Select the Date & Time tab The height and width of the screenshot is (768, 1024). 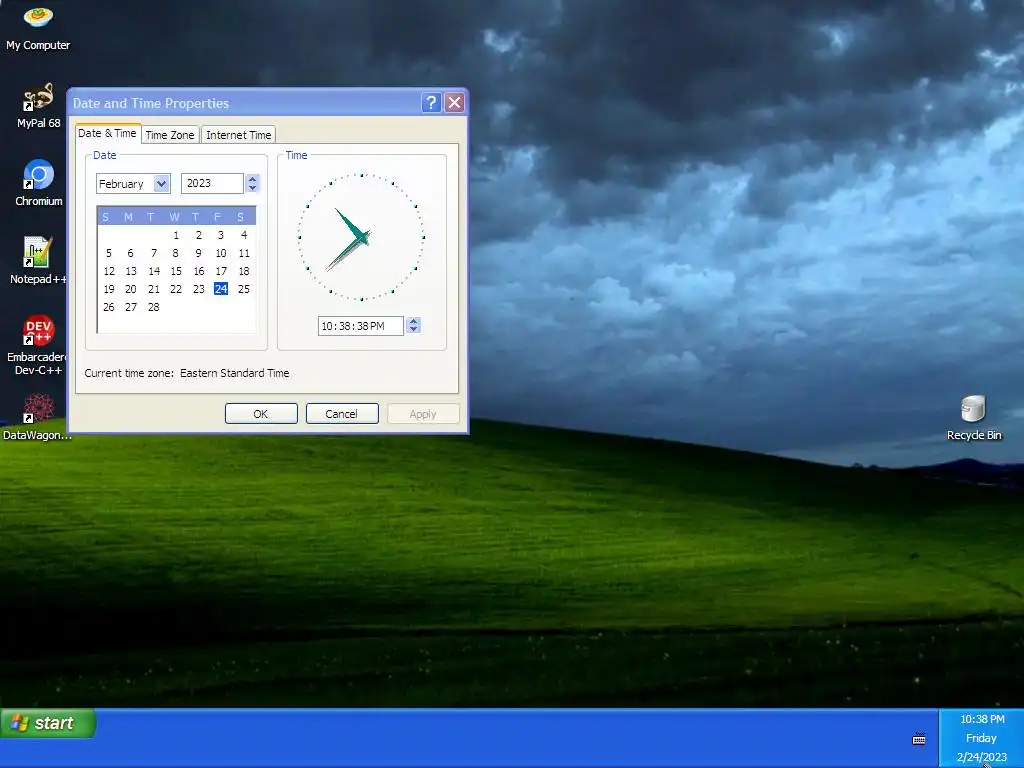click(x=108, y=133)
